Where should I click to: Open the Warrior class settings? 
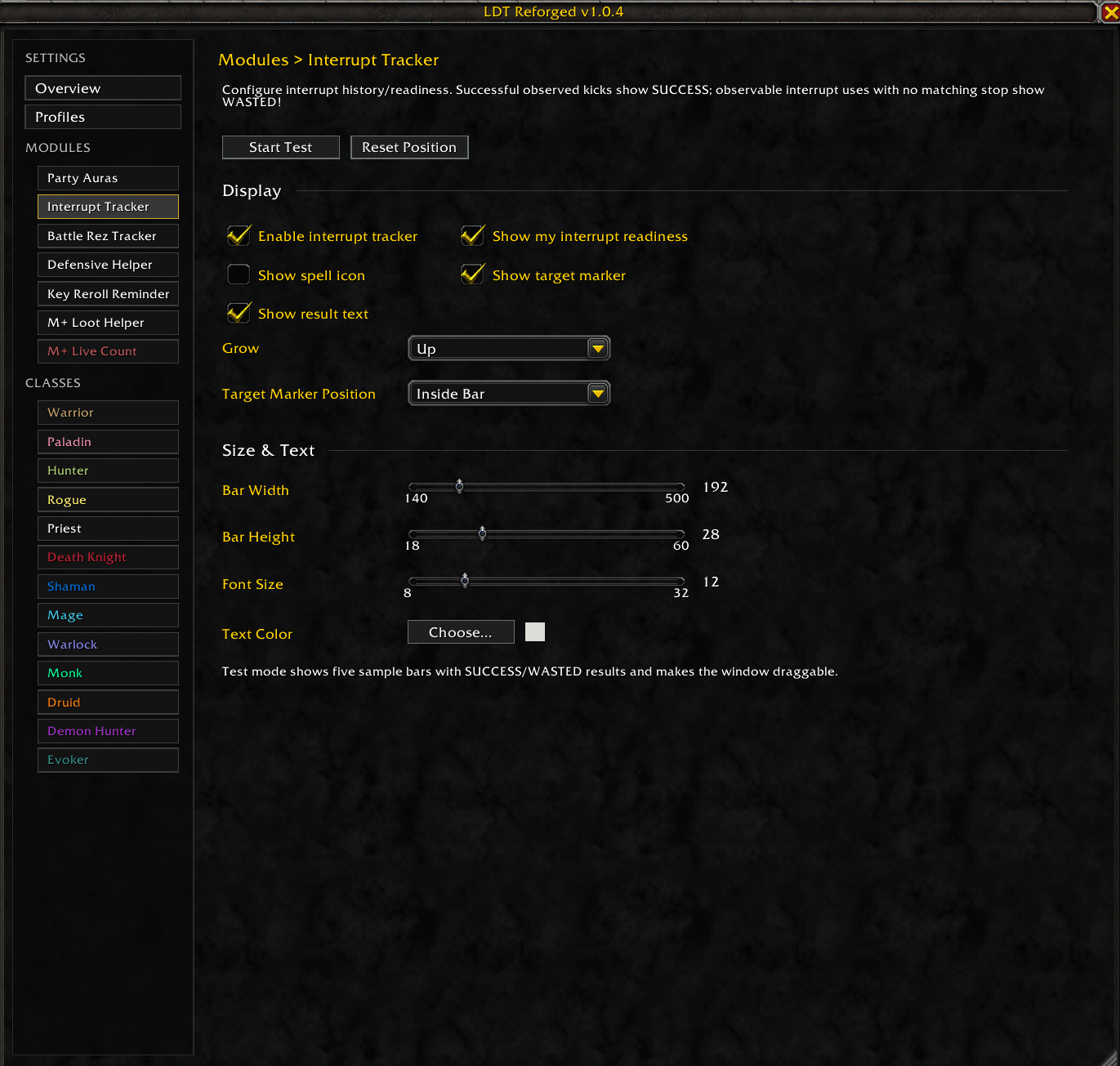click(108, 413)
